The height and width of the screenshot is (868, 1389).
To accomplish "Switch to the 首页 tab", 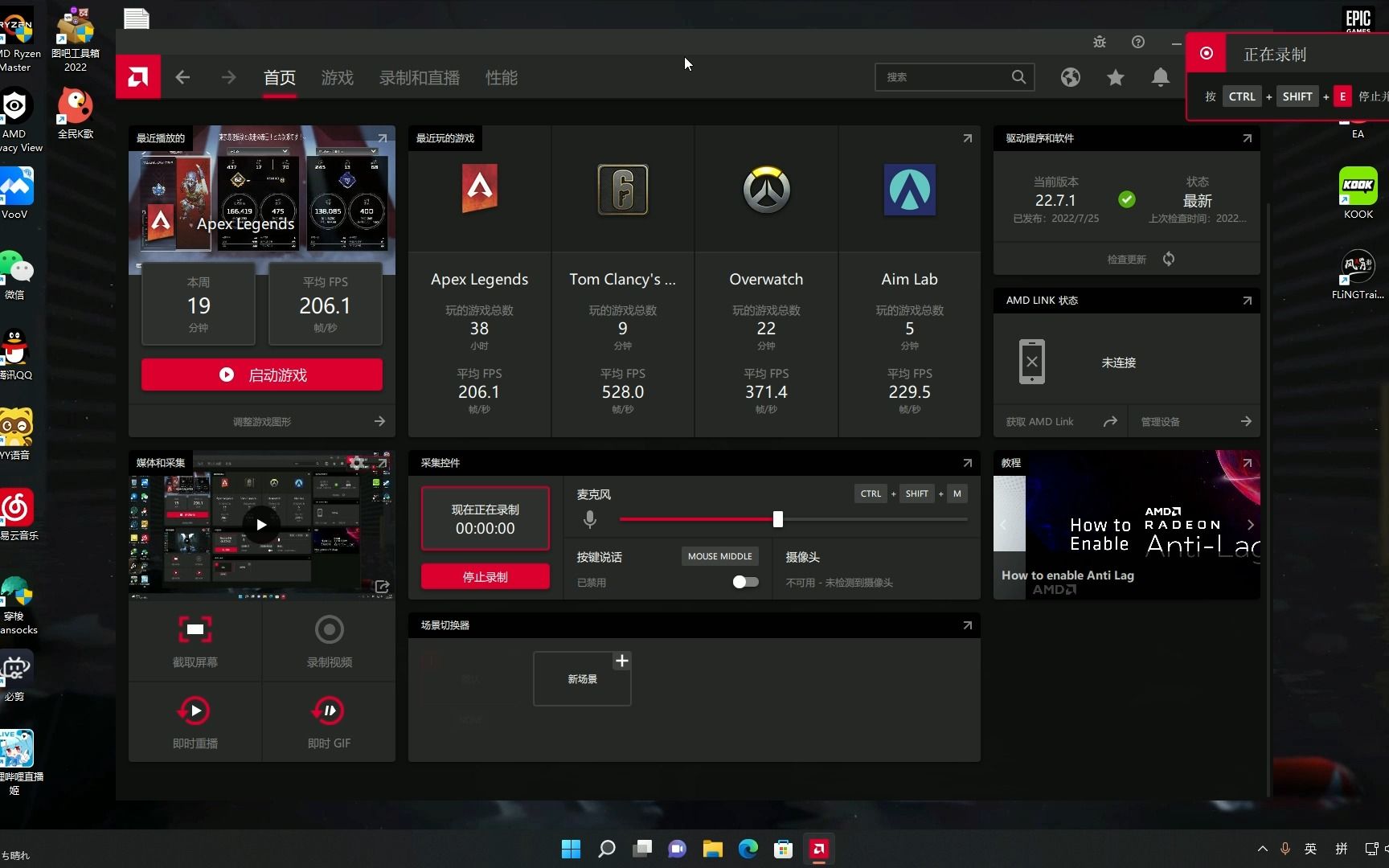I will 280,78.
